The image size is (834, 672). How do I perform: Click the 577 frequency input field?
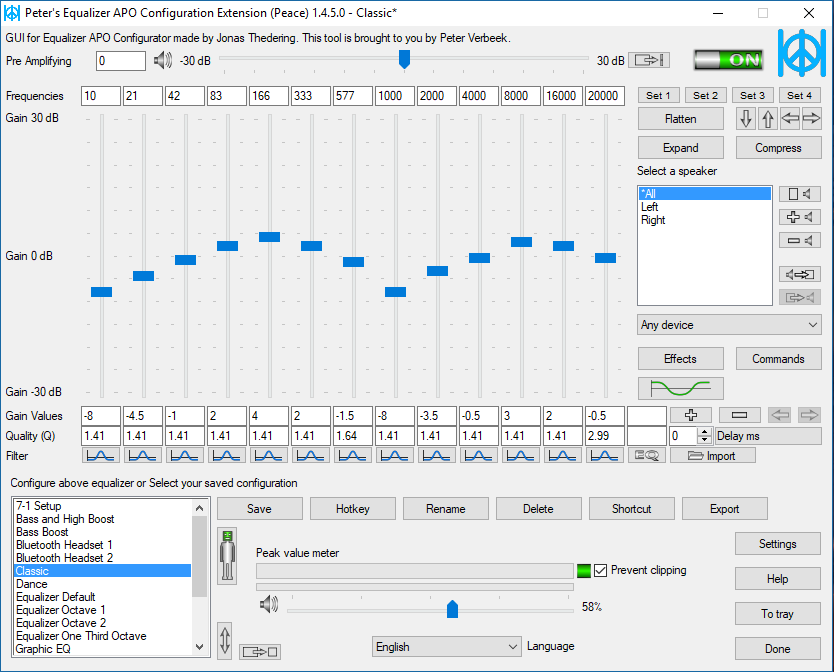pyautogui.click(x=353, y=96)
